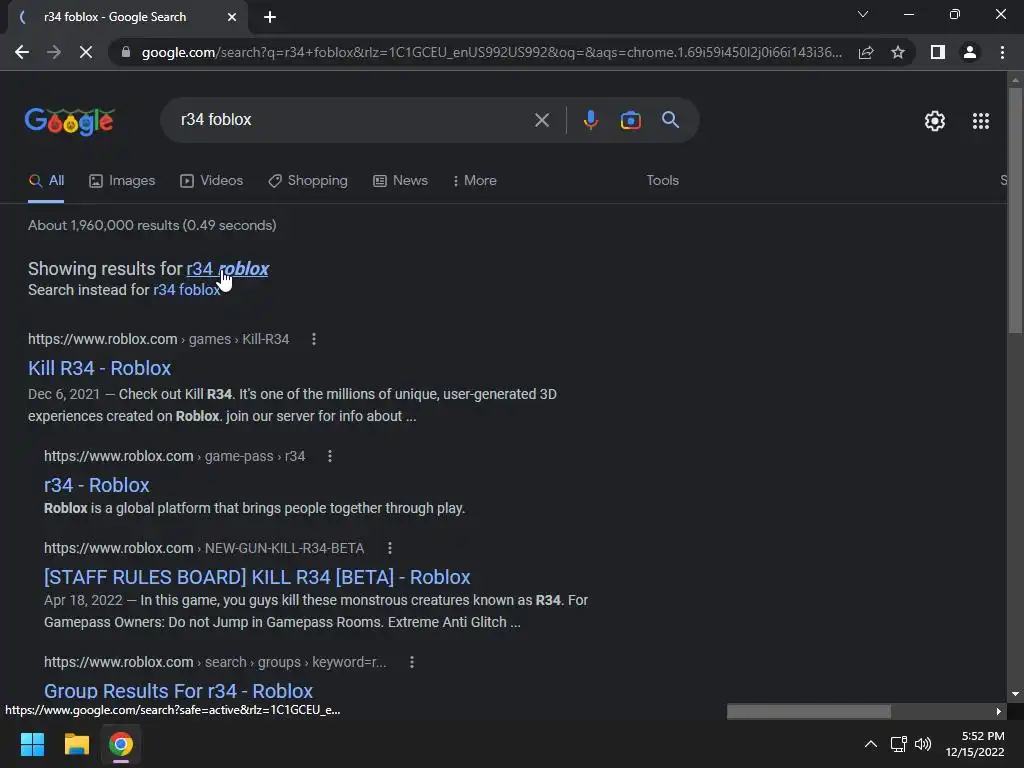The width and height of the screenshot is (1024, 768).
Task: Submit search with magnifier icon
Action: [x=671, y=120]
